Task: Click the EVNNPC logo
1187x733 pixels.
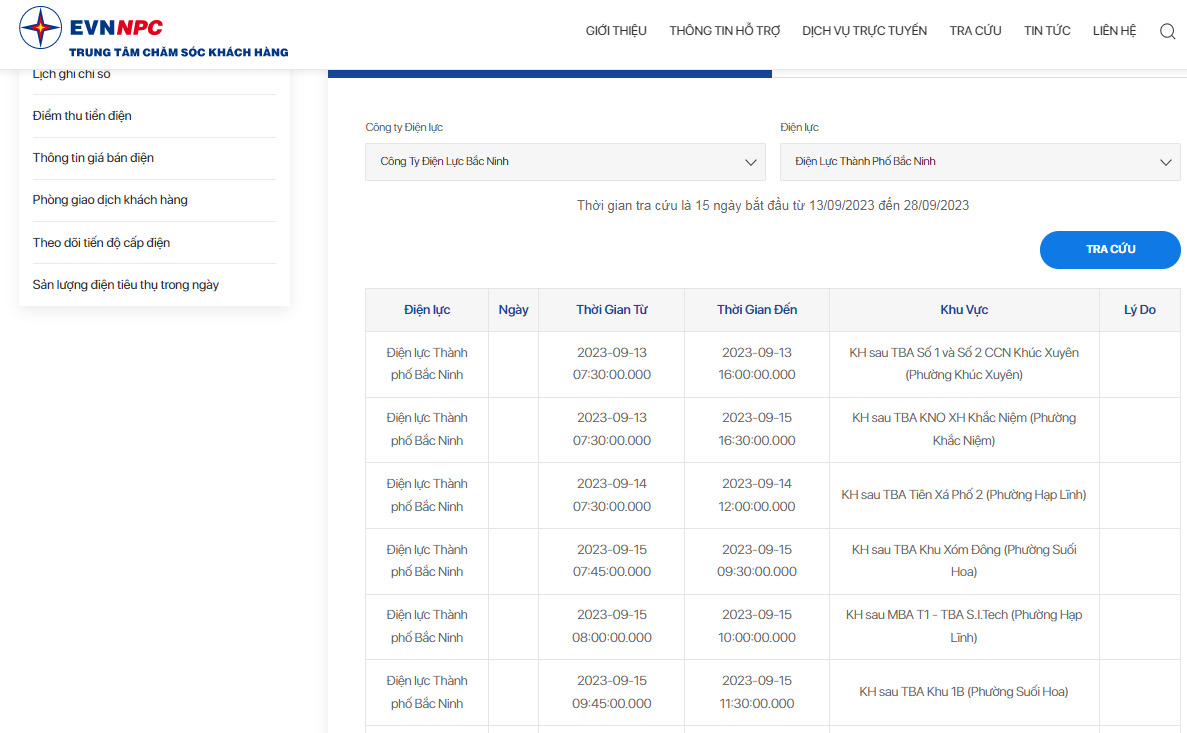Action: (153, 34)
